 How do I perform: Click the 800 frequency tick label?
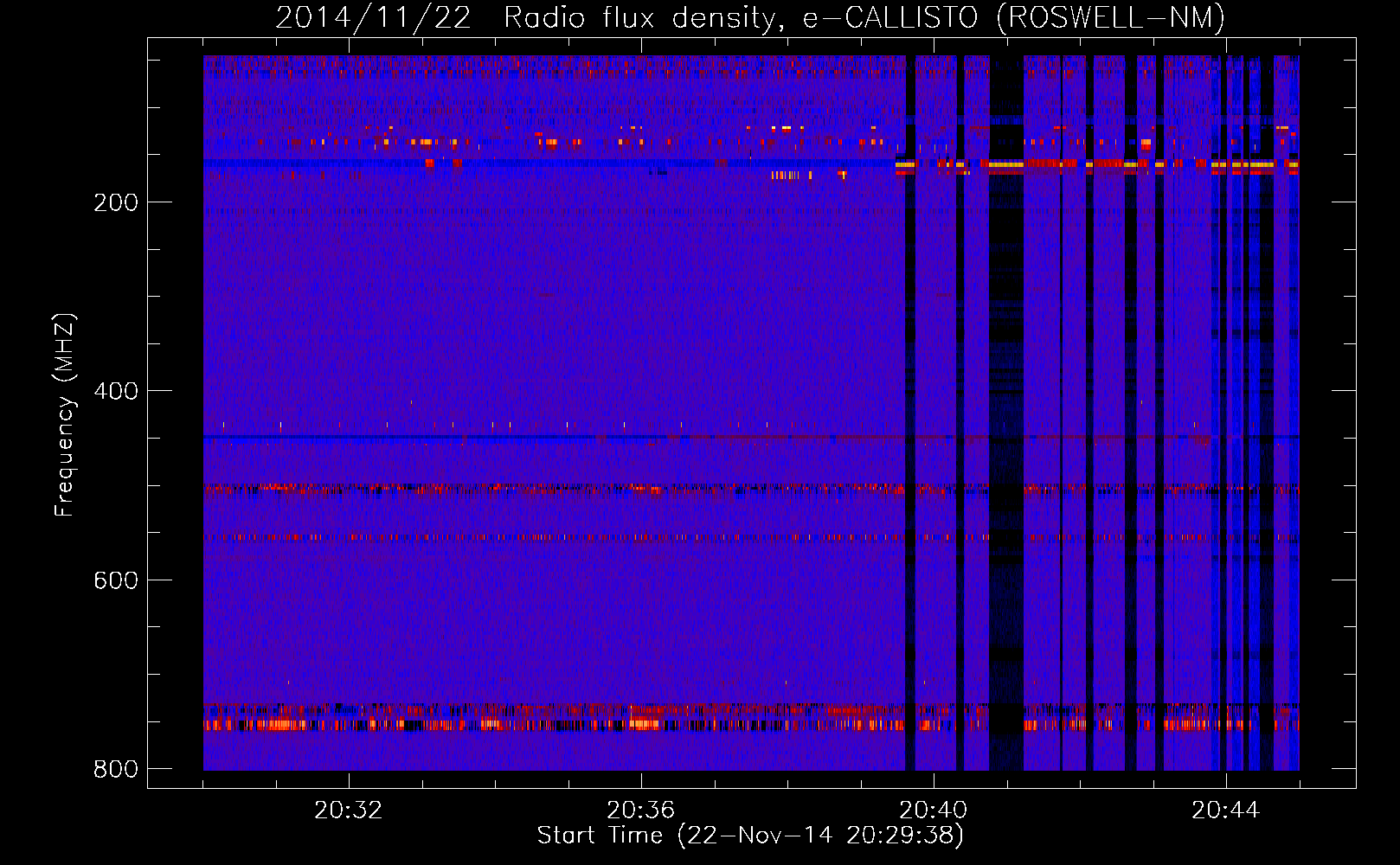tap(116, 769)
